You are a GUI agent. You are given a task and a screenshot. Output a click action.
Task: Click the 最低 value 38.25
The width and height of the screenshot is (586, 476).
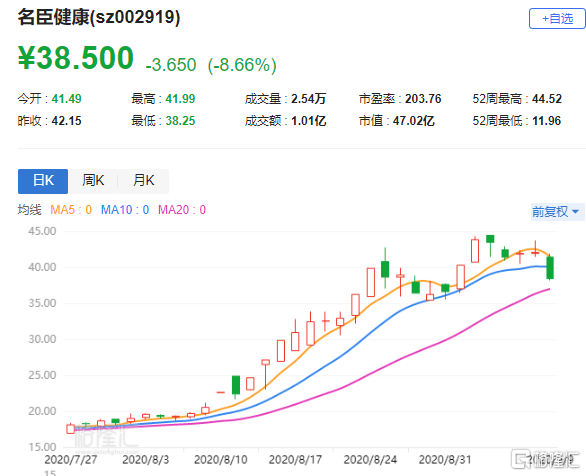(x=180, y=121)
